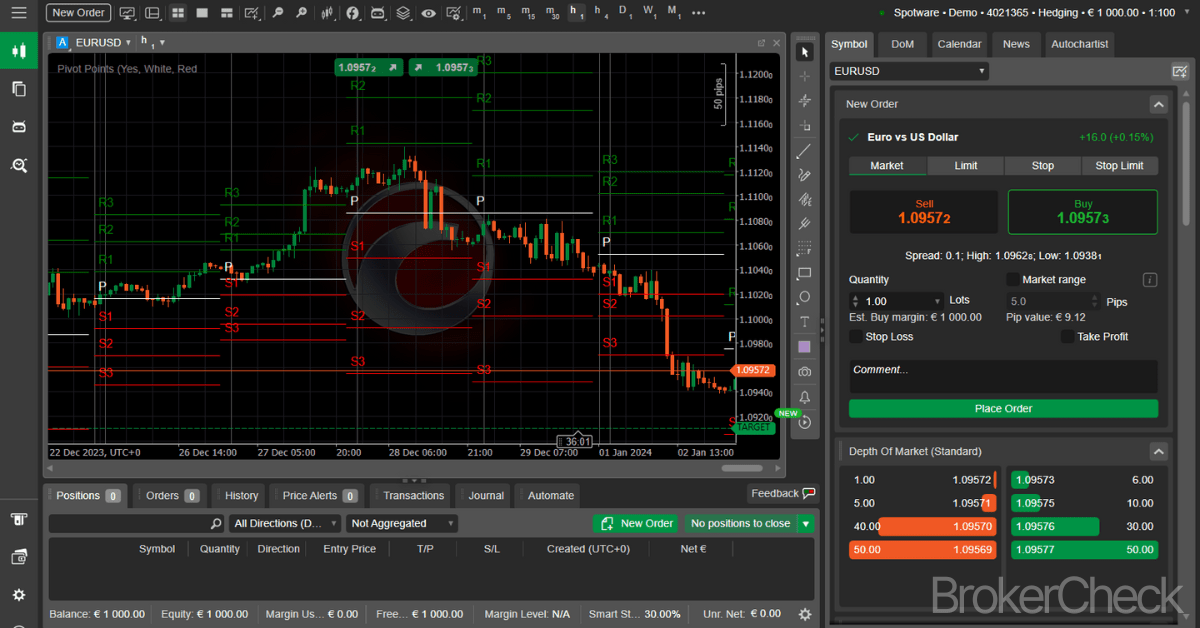
Task: Switch to the Calendar tab
Action: click(959, 44)
